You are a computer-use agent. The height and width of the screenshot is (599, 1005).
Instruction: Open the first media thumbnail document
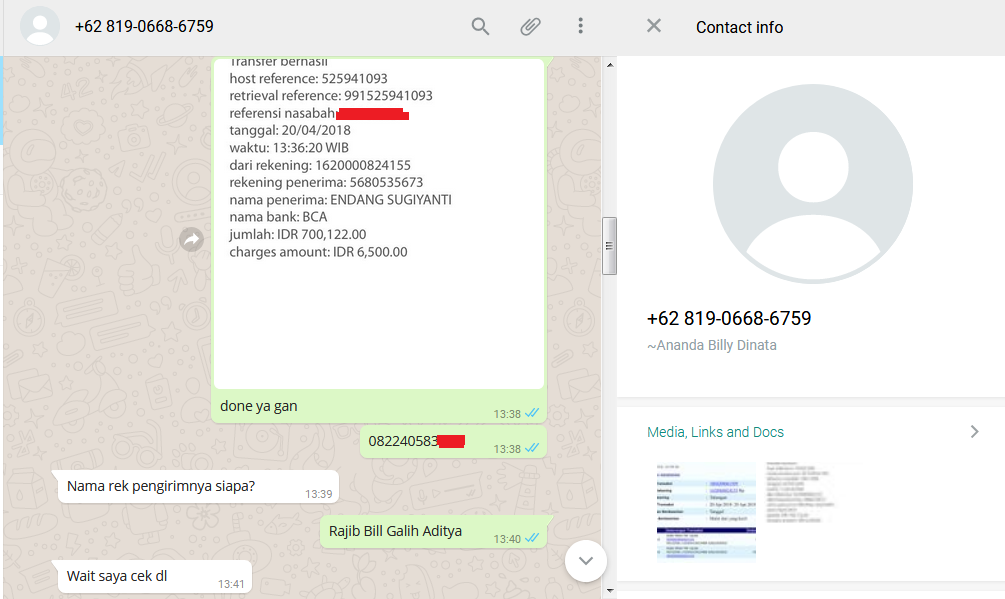pyautogui.click(x=706, y=513)
